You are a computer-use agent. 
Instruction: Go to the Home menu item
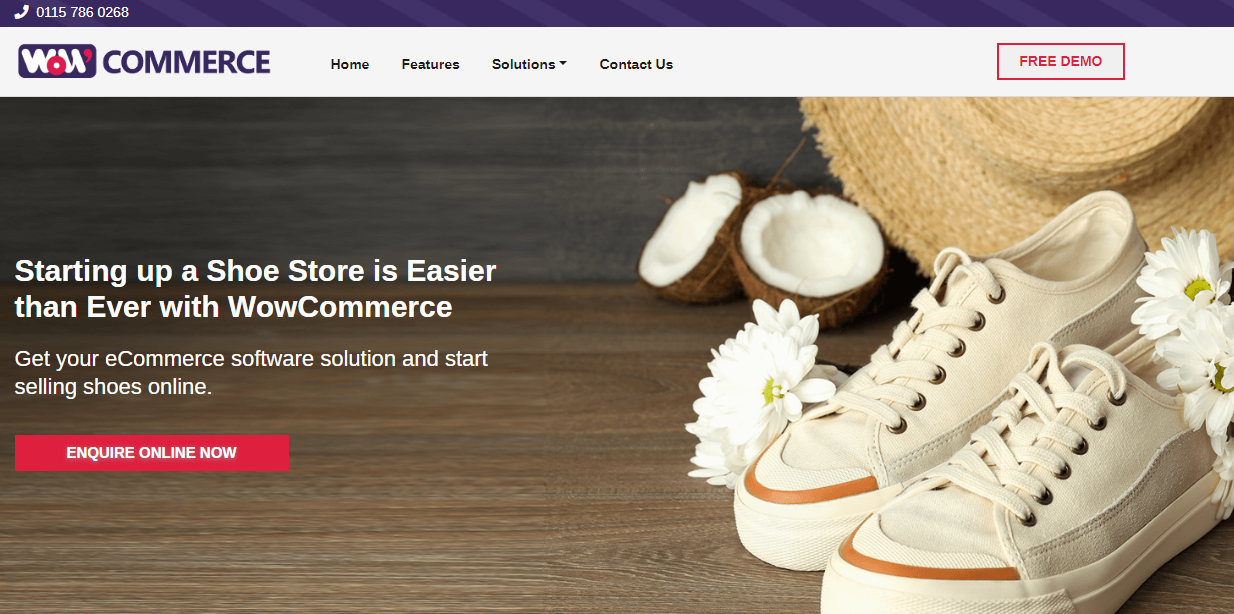pos(350,64)
